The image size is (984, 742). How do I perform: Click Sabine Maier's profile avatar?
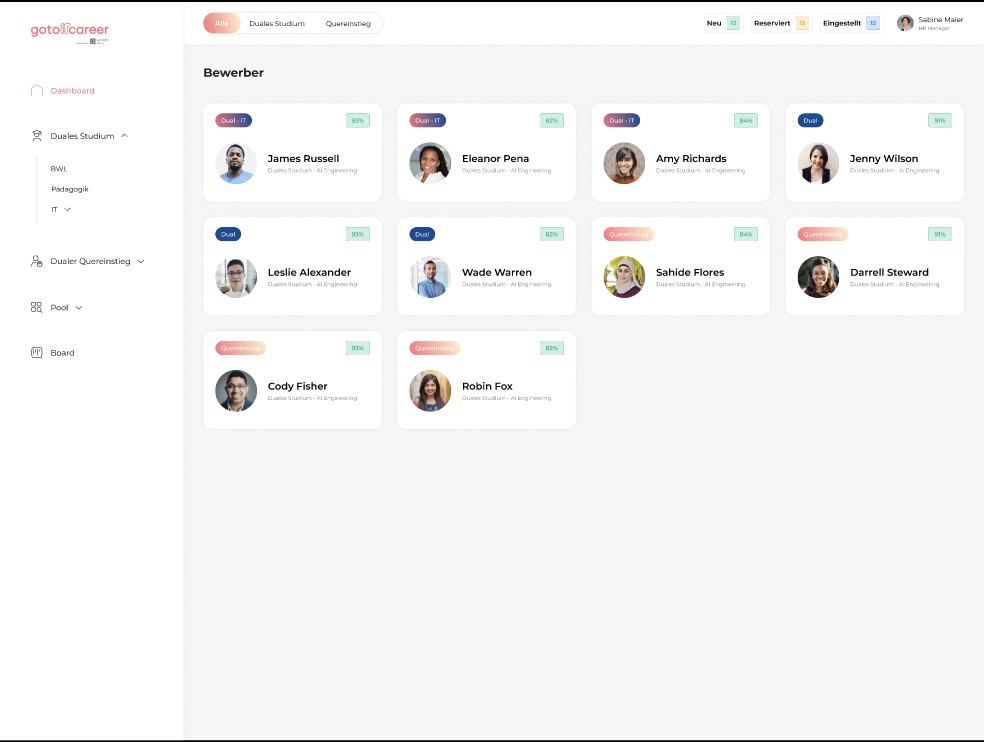point(905,23)
